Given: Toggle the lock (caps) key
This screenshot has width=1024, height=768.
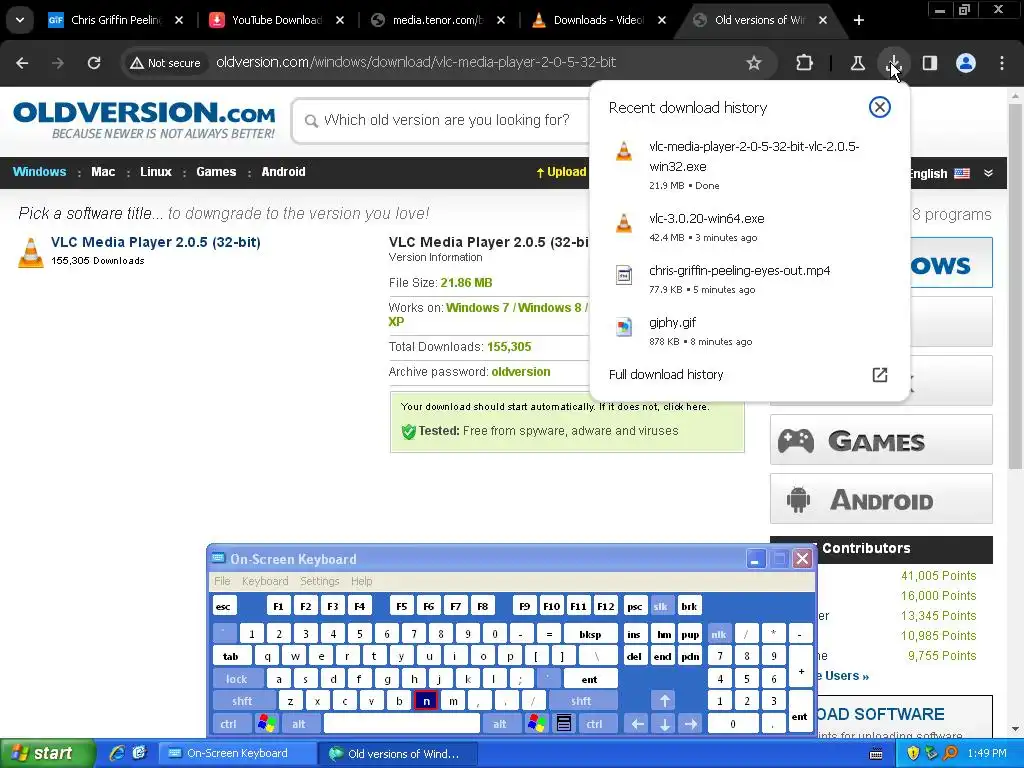Looking at the screenshot, I should [236, 679].
